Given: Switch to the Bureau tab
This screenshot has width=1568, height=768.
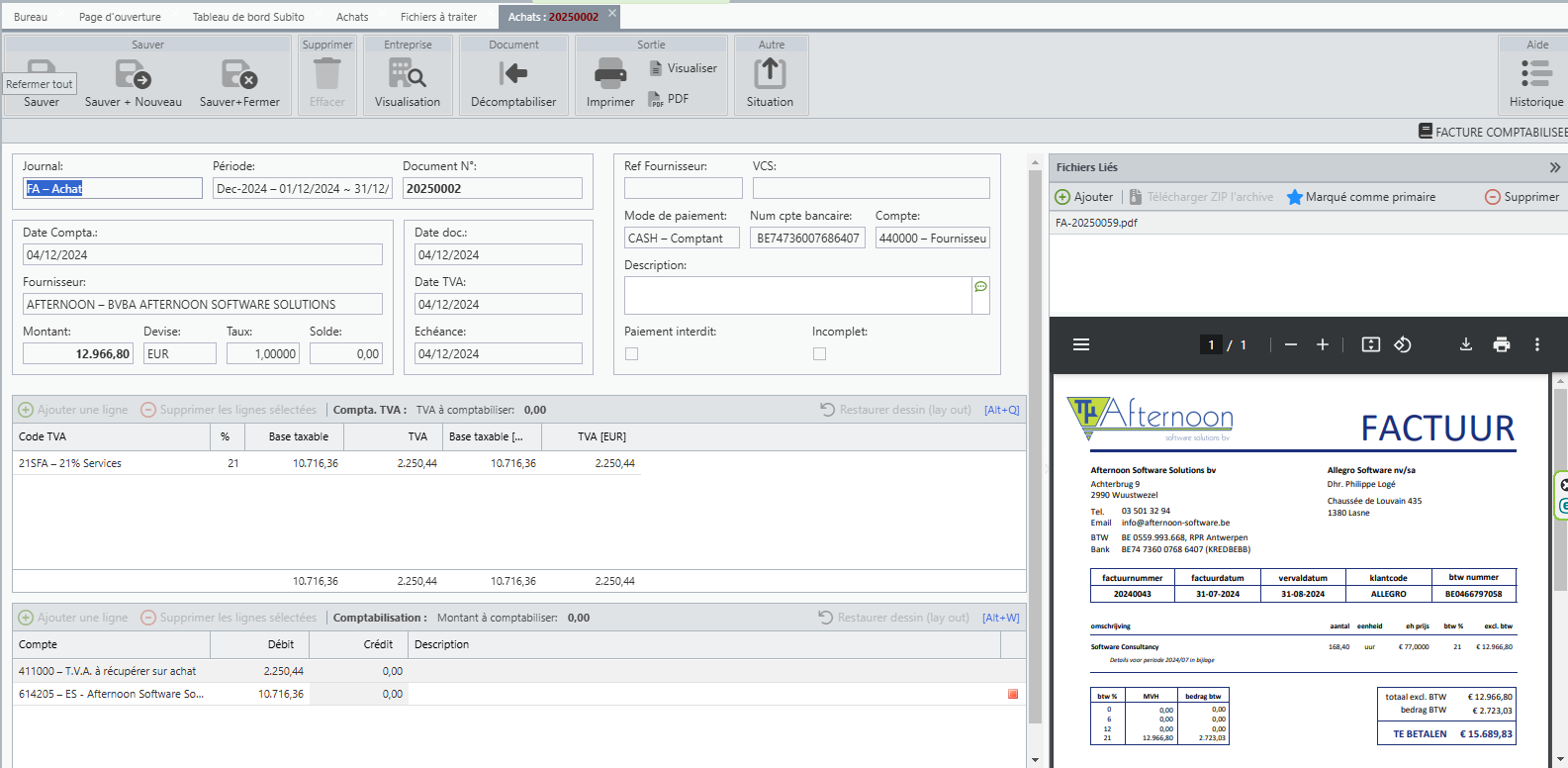Looking at the screenshot, I should pos(31,17).
